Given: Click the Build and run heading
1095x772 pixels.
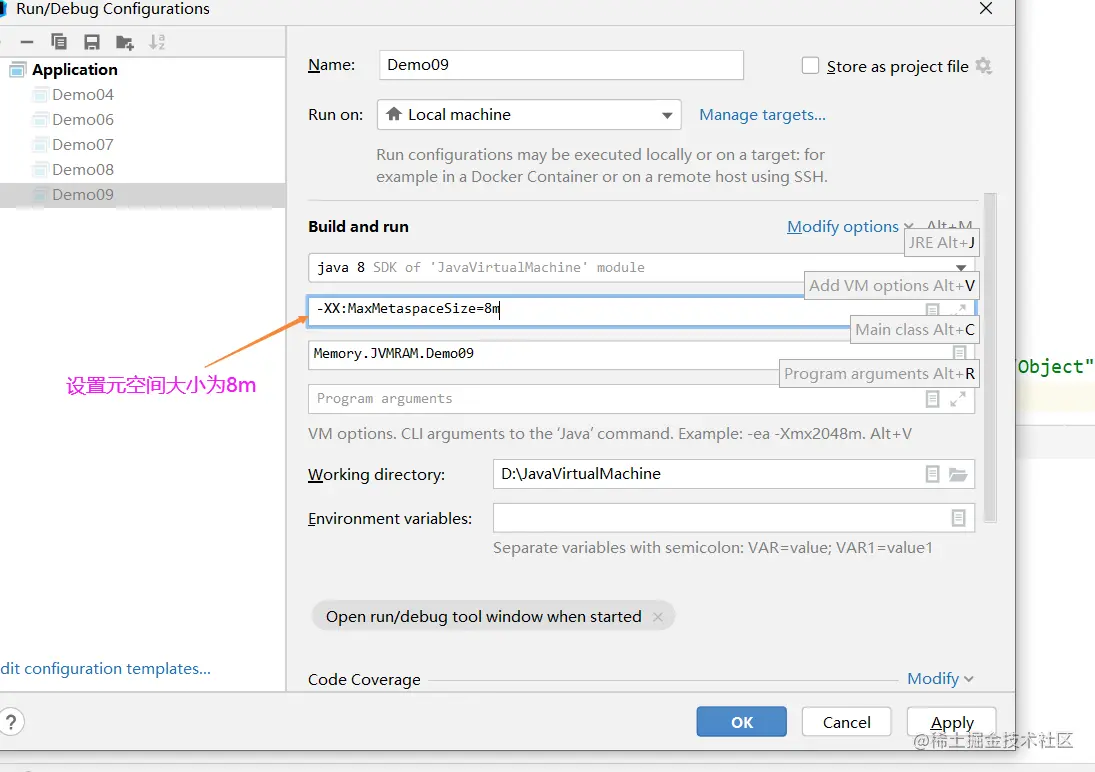Looking at the screenshot, I should [x=358, y=226].
